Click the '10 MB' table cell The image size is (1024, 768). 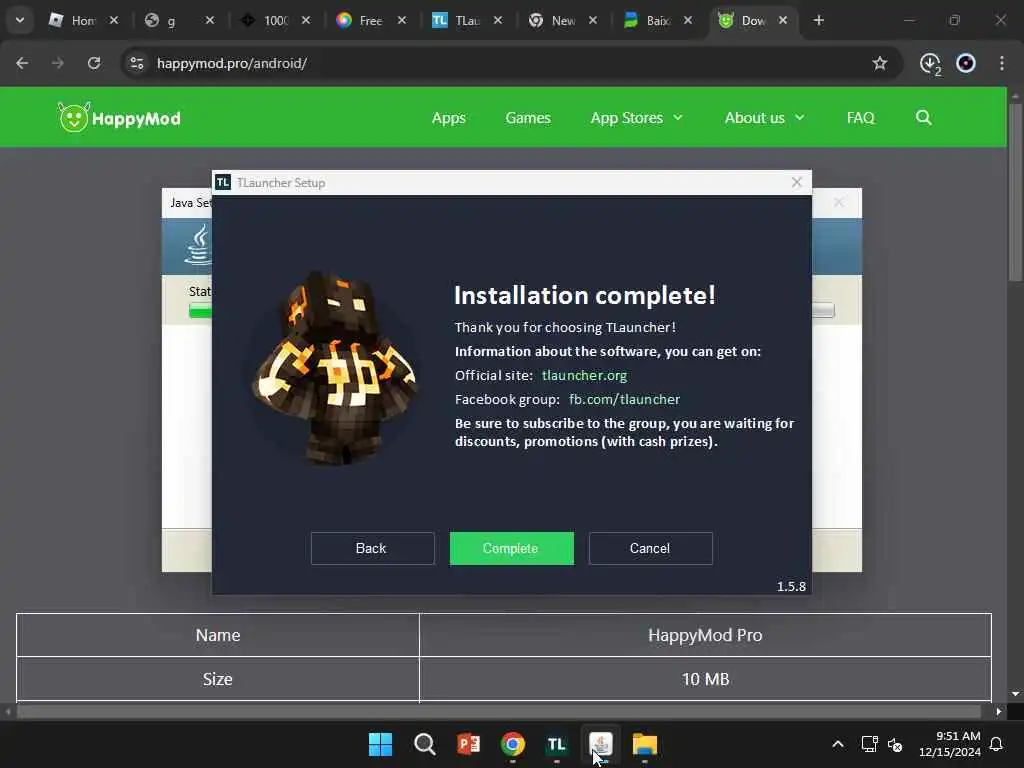click(x=705, y=679)
